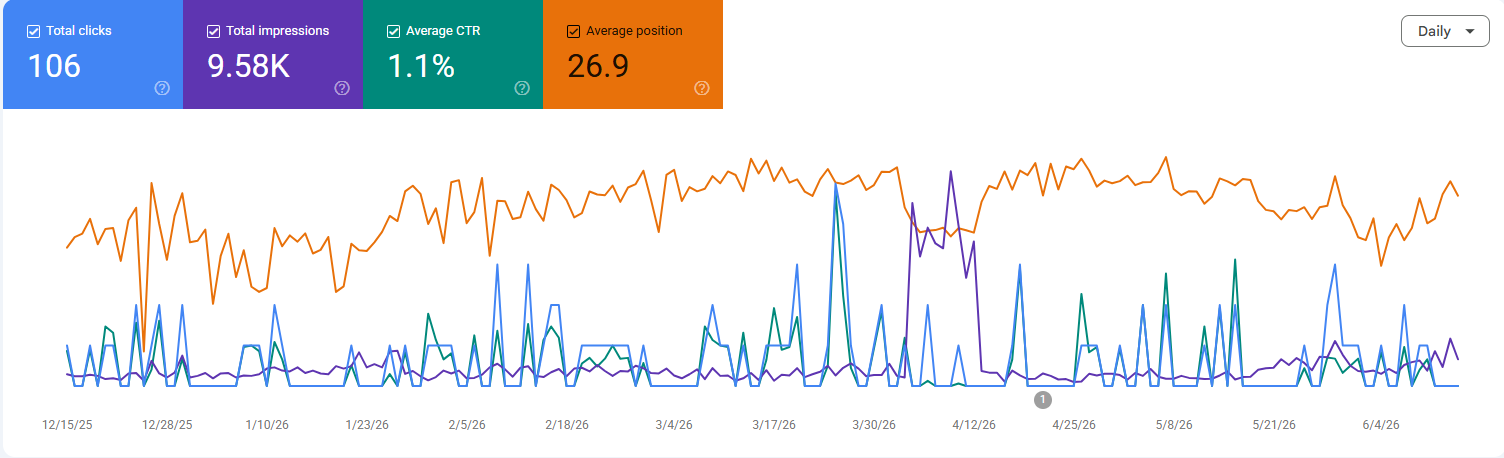1504x458 pixels.
Task: Click the dropdown arrow beside Daily
Action: 1469,31
